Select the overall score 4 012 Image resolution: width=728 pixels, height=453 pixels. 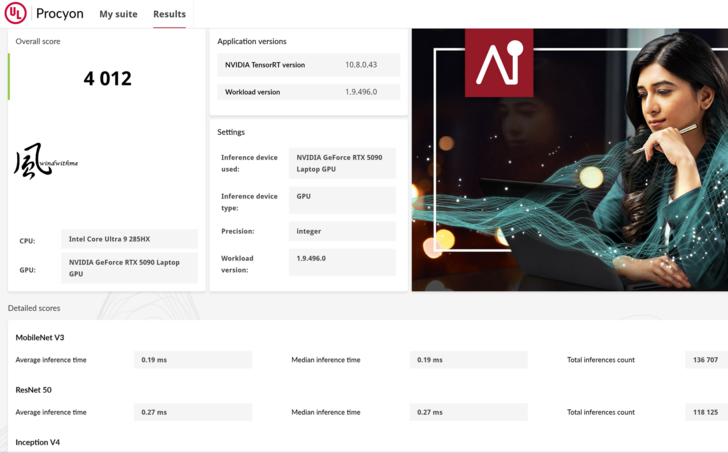tap(107, 78)
